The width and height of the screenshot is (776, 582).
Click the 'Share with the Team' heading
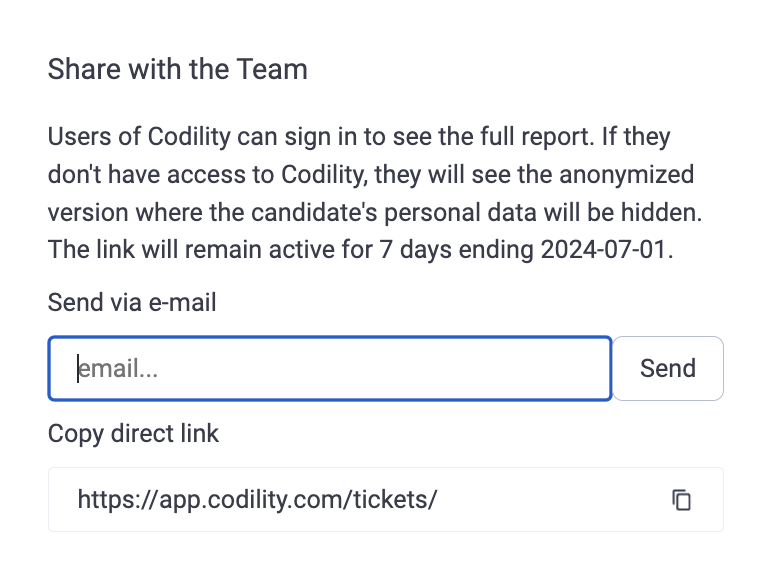pyautogui.click(x=178, y=69)
